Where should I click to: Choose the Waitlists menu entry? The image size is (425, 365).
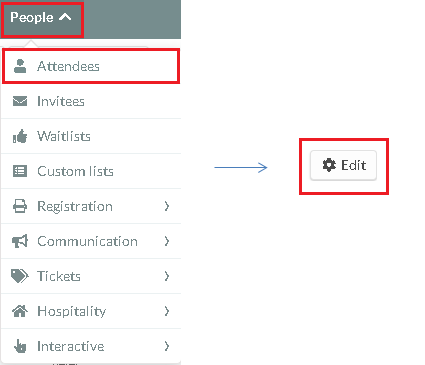[x=91, y=136]
